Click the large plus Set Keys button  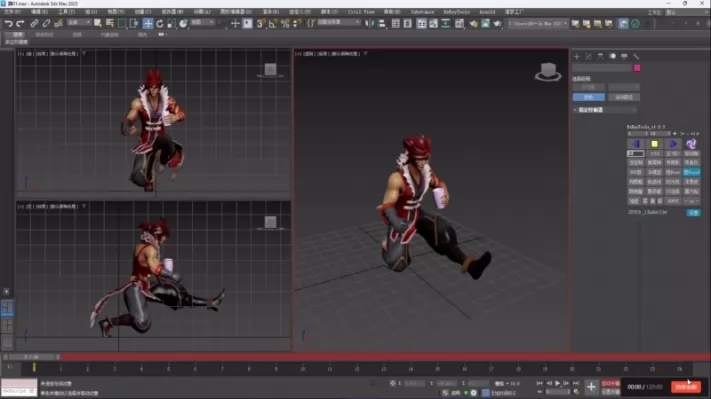click(x=591, y=387)
